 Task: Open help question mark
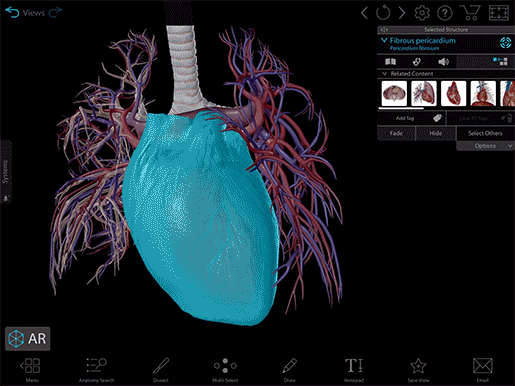click(445, 13)
